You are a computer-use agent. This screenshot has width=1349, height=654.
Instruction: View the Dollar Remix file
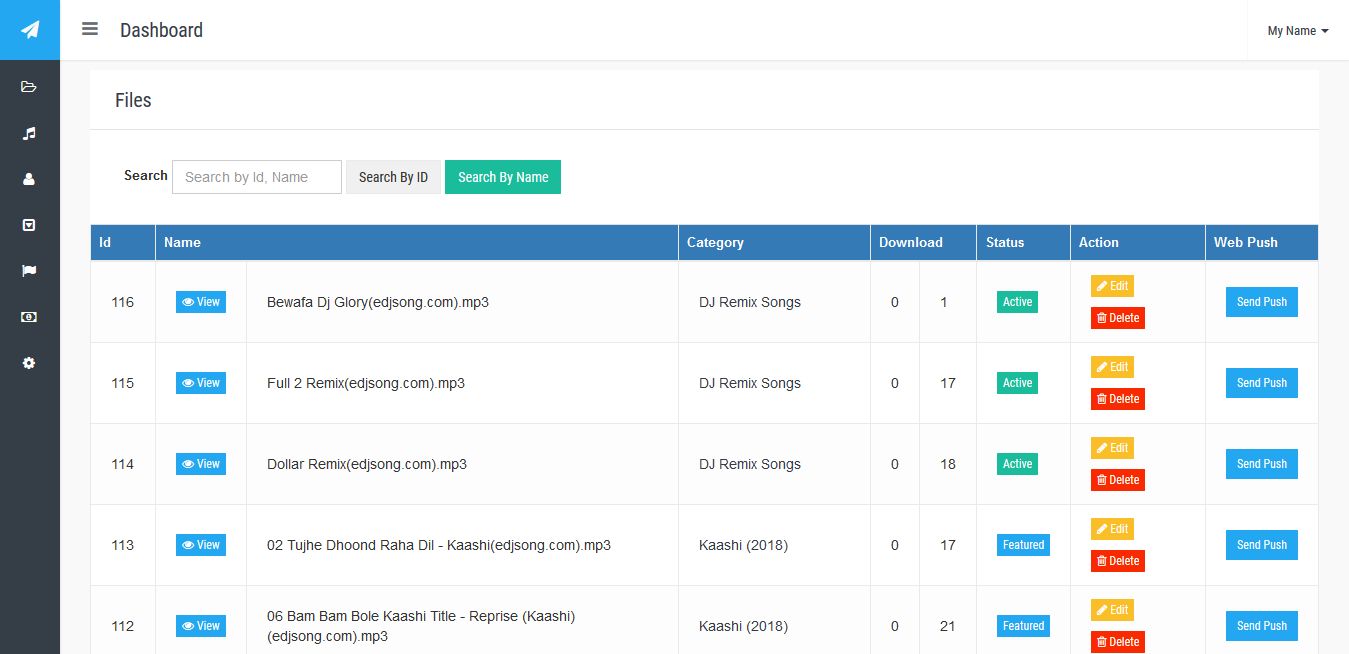201,464
